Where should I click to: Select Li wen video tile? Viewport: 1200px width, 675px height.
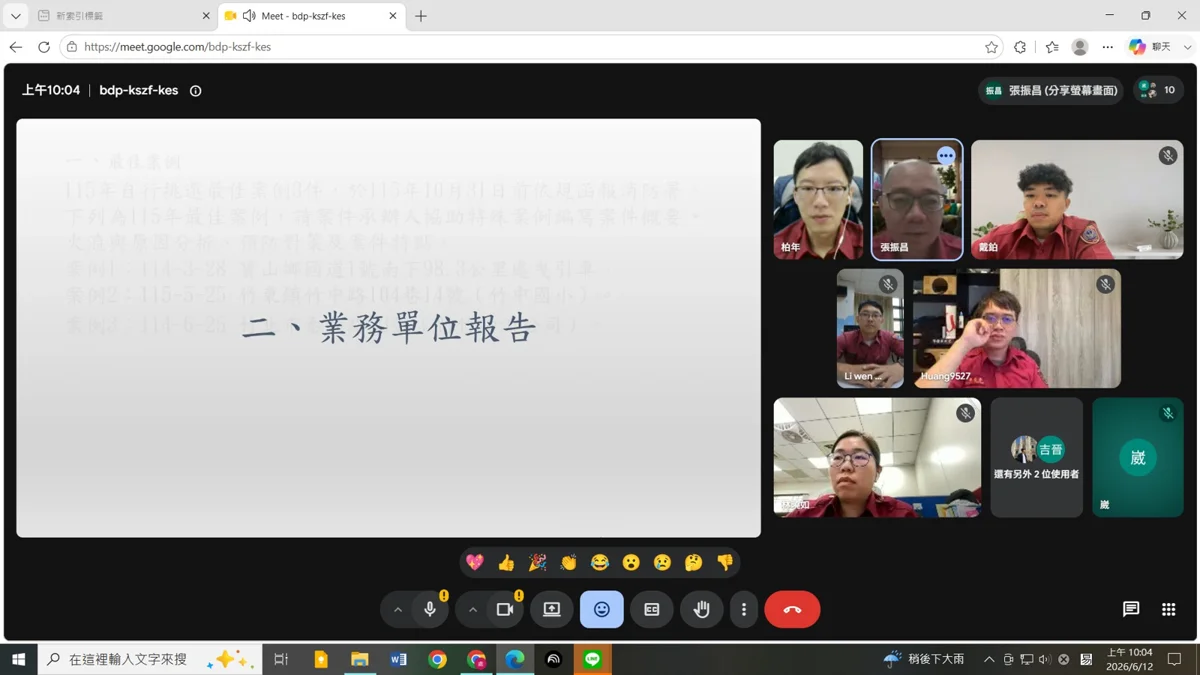click(x=870, y=328)
